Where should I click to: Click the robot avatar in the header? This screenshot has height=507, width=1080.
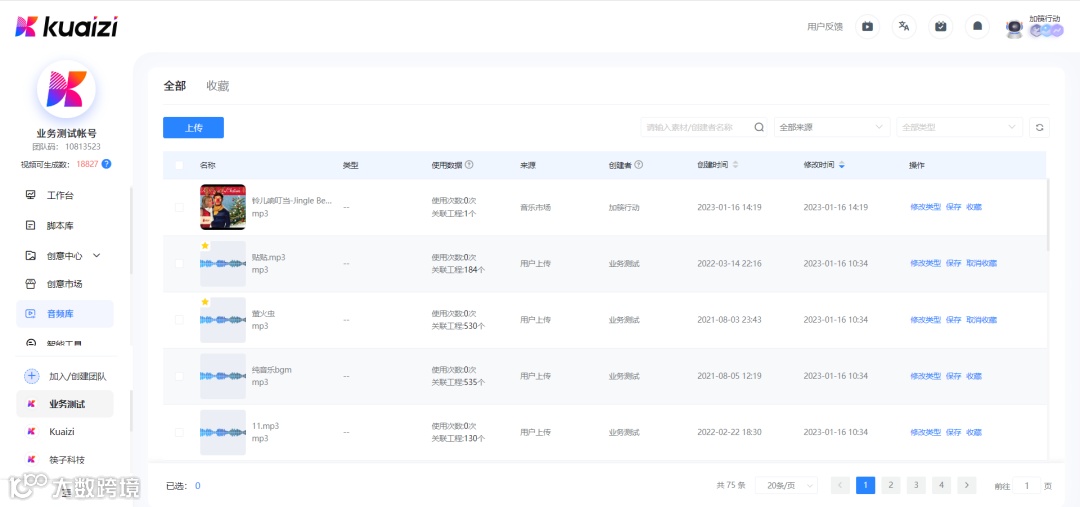[1014, 28]
